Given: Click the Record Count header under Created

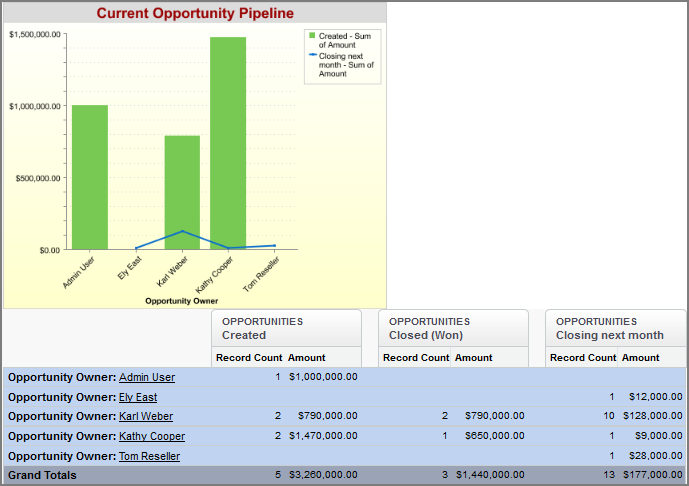Looking at the screenshot, I should coord(248,357).
